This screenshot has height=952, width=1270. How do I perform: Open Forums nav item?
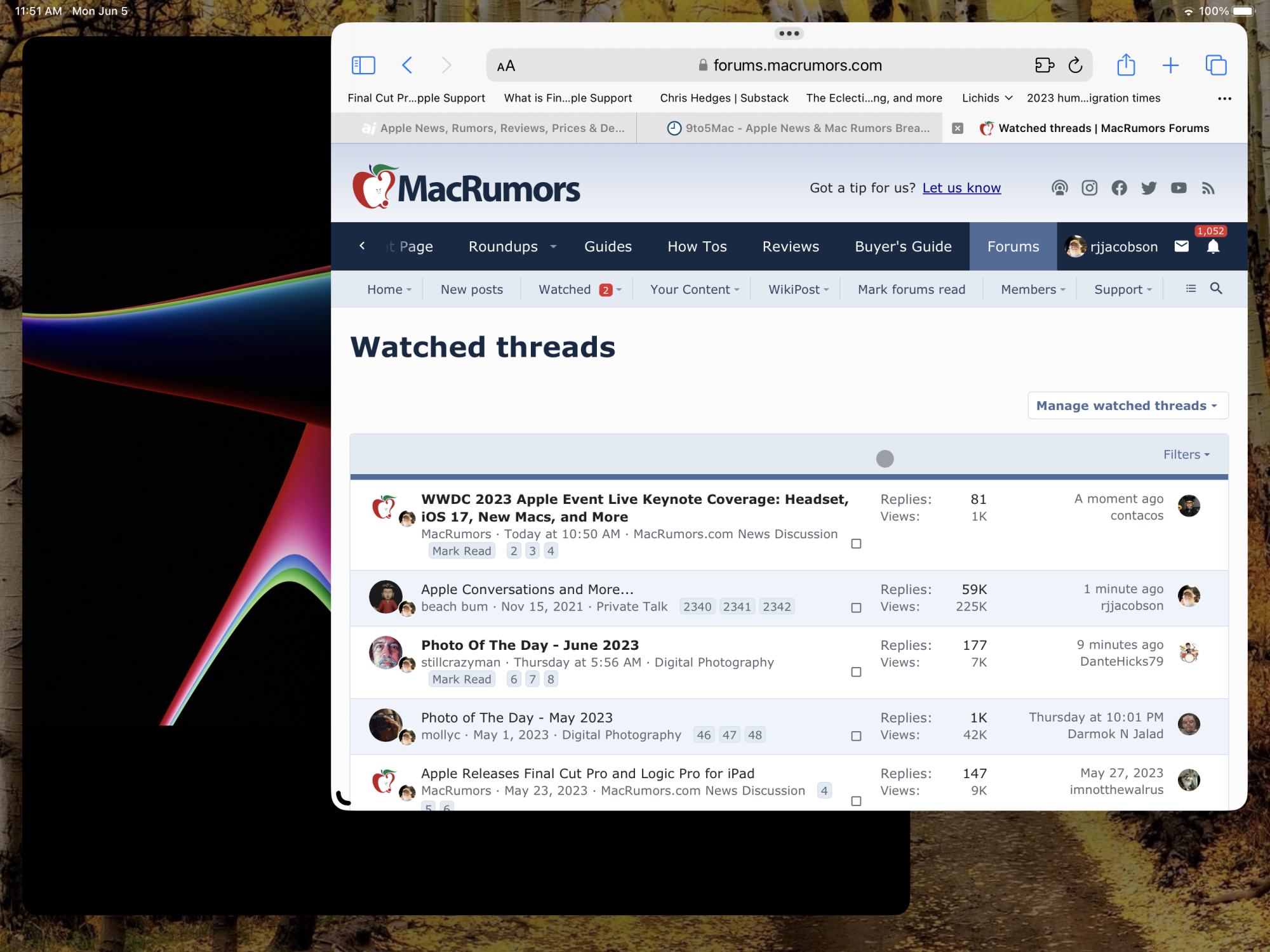tap(1013, 246)
